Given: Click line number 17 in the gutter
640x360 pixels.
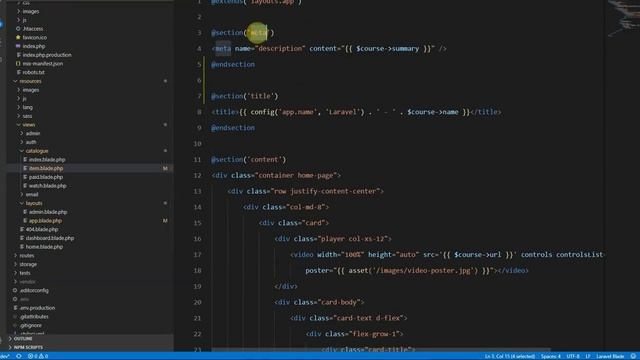Looking at the screenshot, I should 198,255.
